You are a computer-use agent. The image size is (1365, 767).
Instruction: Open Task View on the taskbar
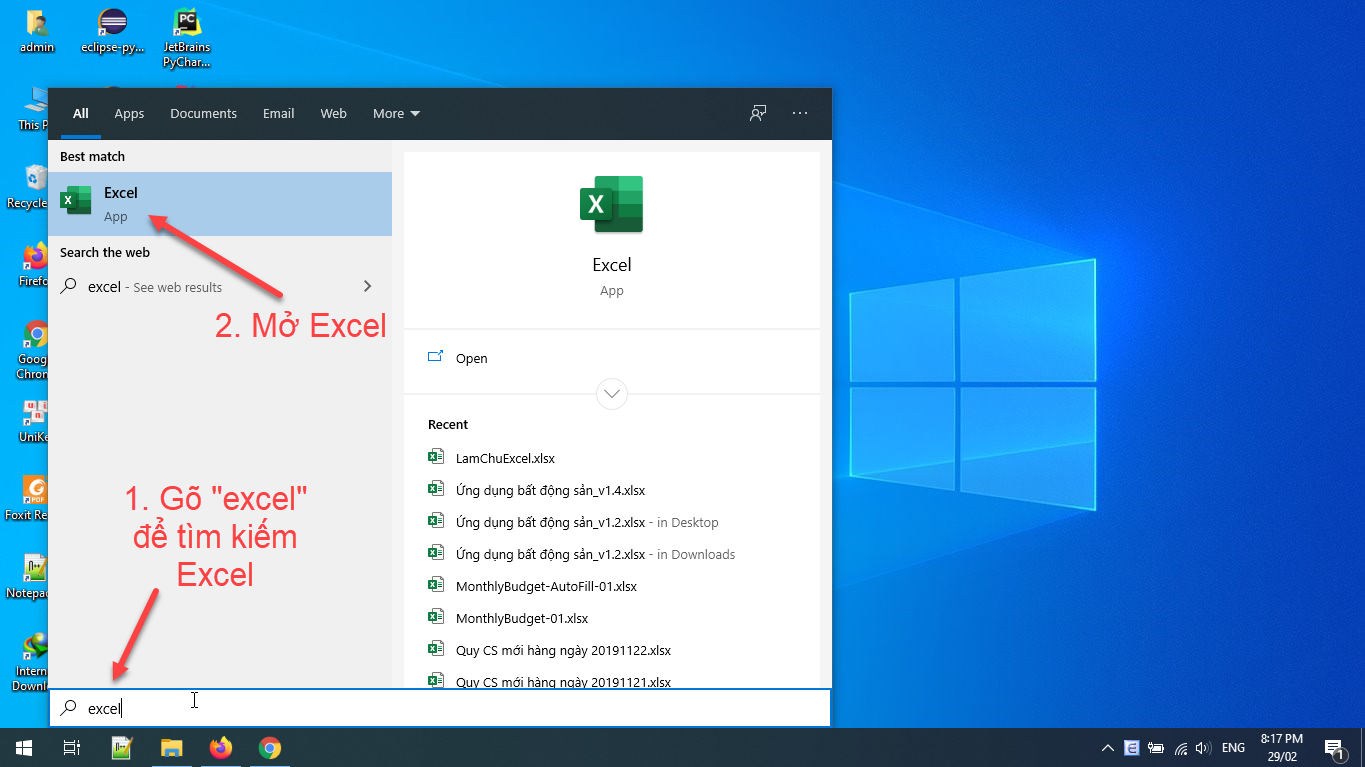(x=72, y=747)
